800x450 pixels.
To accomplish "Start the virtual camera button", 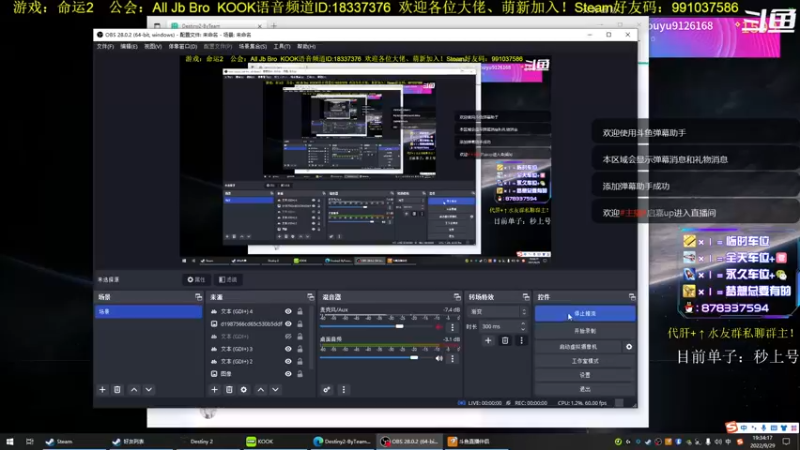I will point(578,347).
